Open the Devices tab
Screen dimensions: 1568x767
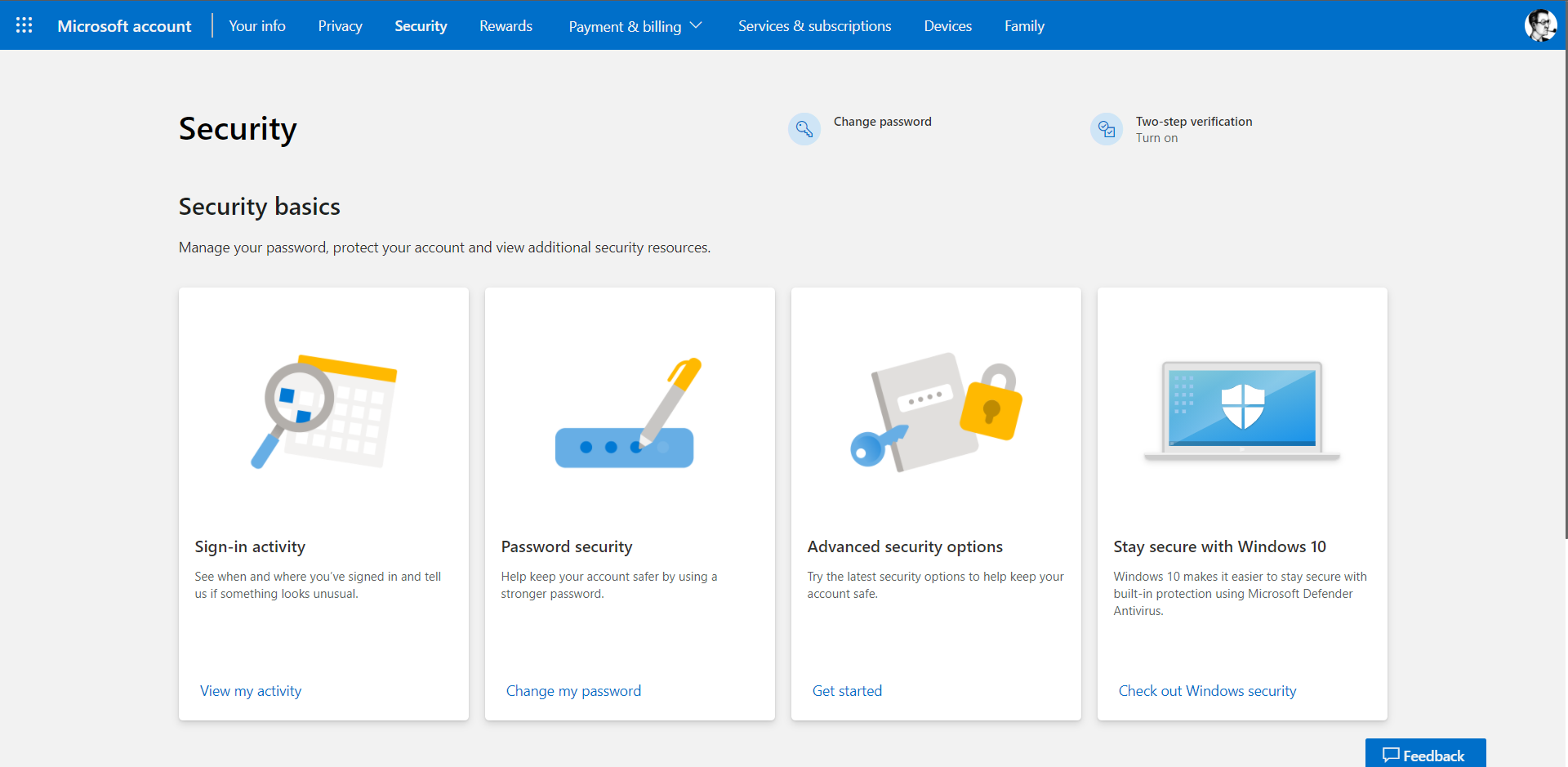point(948,26)
